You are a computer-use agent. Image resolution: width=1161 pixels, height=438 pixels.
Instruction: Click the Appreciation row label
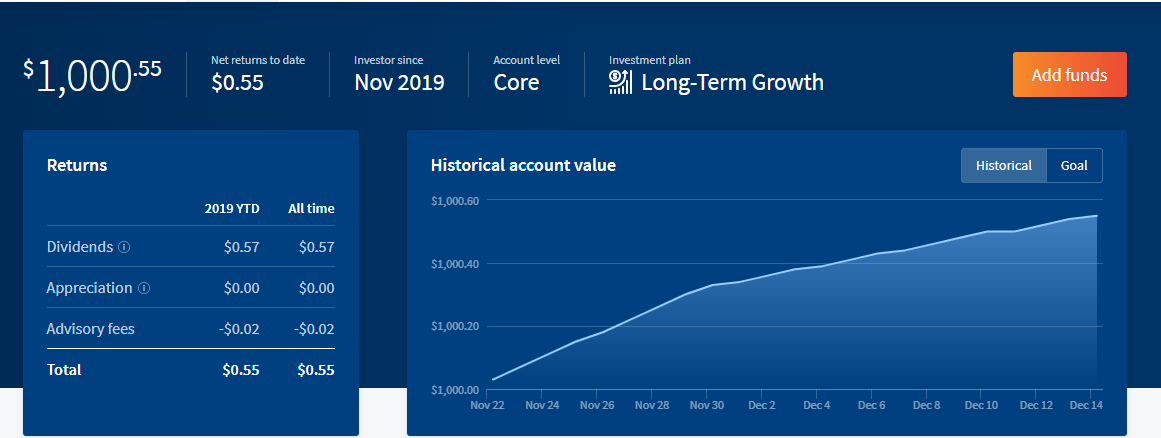89,288
